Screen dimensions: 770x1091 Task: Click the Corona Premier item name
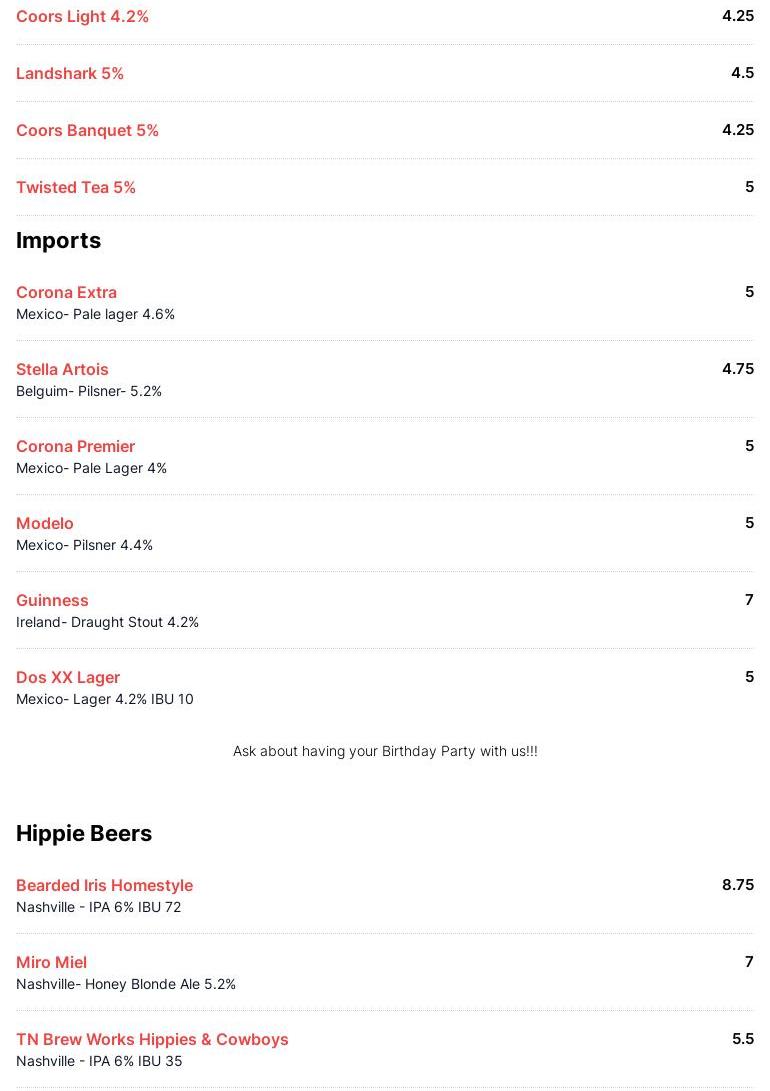(75, 447)
